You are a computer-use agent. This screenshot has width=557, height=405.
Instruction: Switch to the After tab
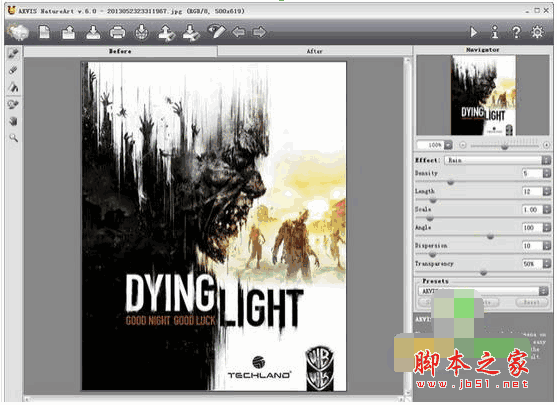coord(315,52)
